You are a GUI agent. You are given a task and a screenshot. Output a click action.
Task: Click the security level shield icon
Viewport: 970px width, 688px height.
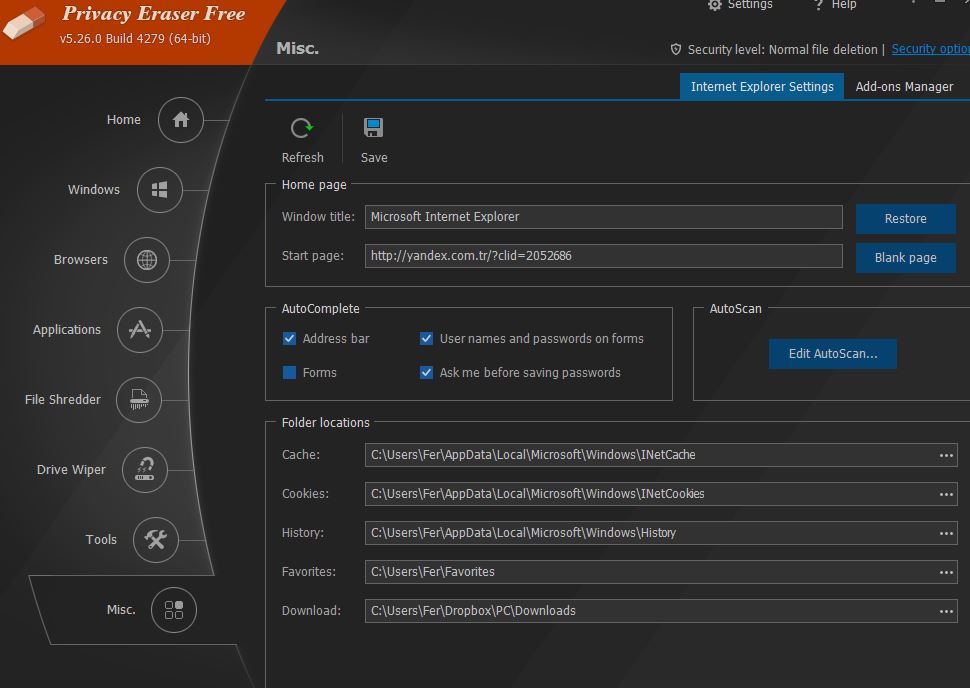tap(676, 49)
